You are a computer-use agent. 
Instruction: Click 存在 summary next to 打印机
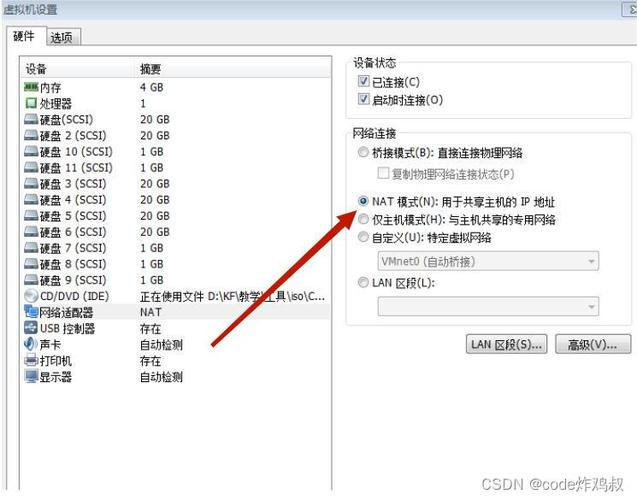point(151,361)
